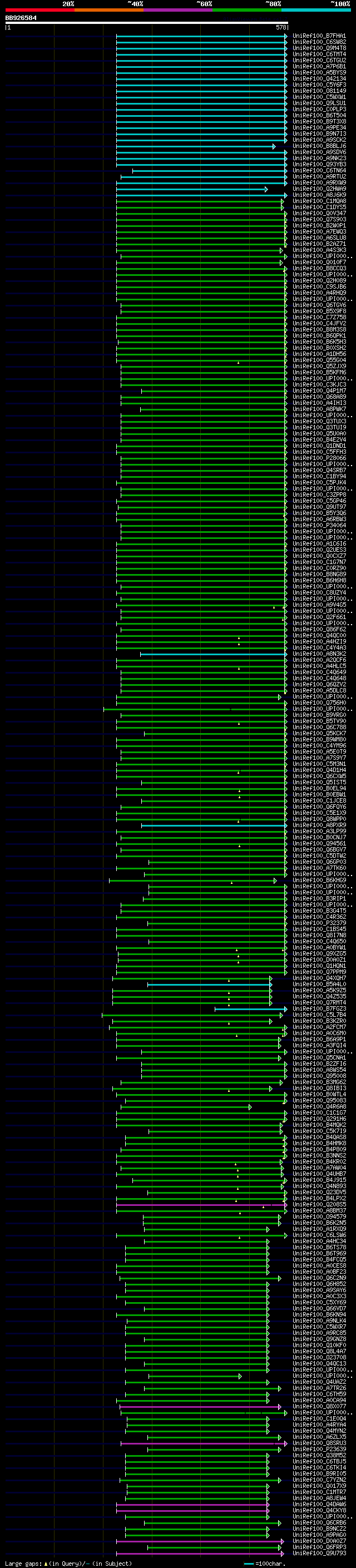Click the green ~80% identity legend segment
Image resolution: width=356 pixels, height=1568 pixels.
[247, 10]
